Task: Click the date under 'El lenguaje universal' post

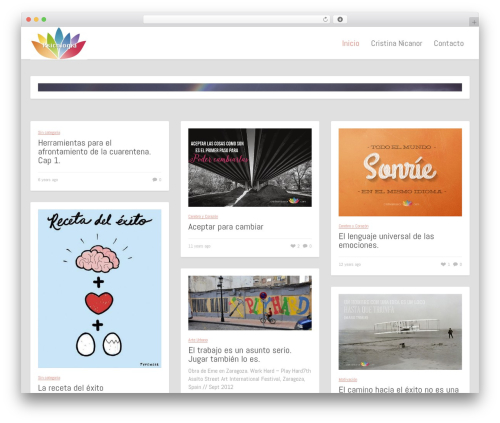Action: pos(350,264)
